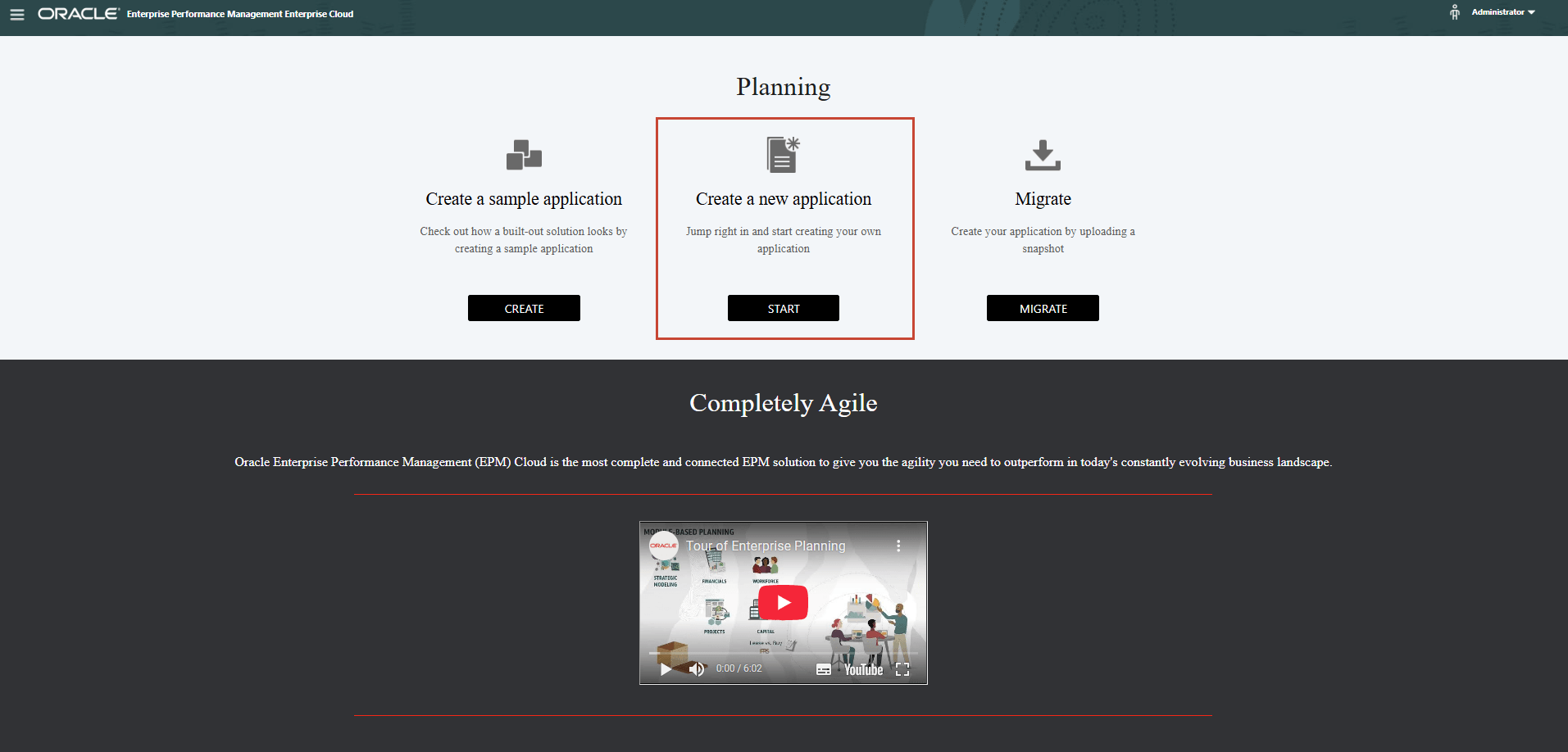This screenshot has width=1568, height=752.
Task: Click the play icon in the video control bar
Action: (x=665, y=669)
